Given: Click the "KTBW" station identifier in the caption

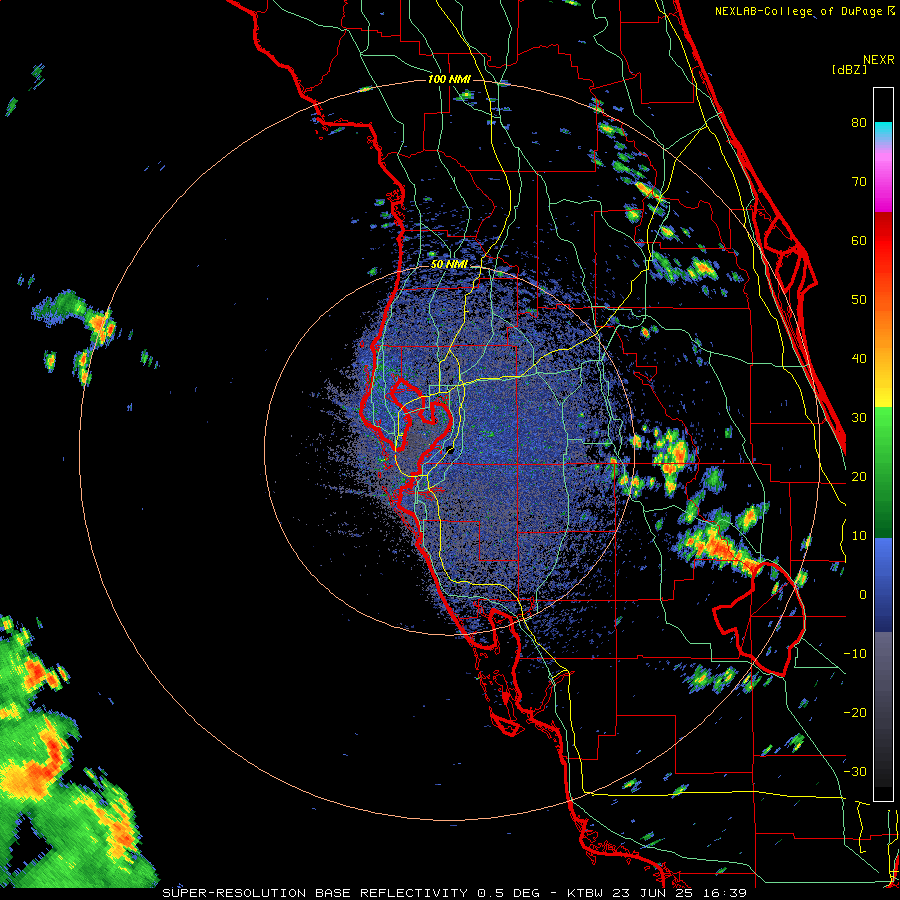Looking at the screenshot, I should tap(585, 893).
